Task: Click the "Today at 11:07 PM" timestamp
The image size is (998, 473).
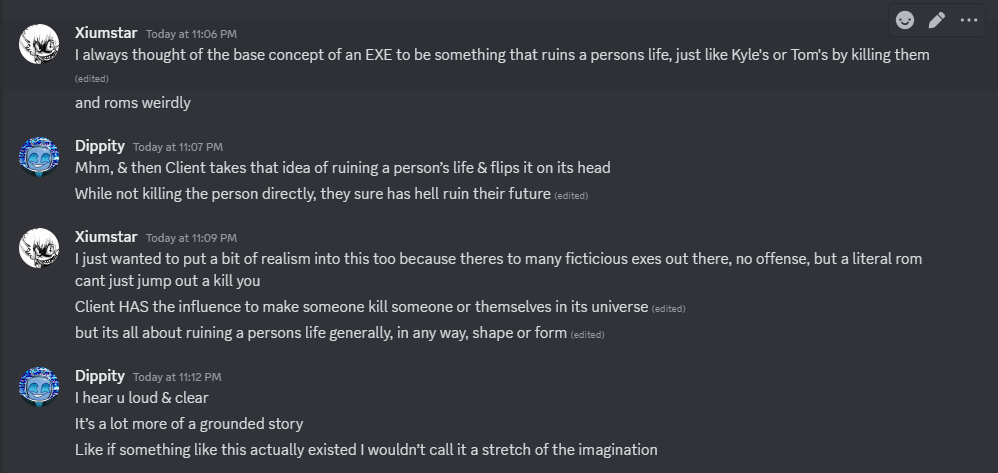Action: 177,146
